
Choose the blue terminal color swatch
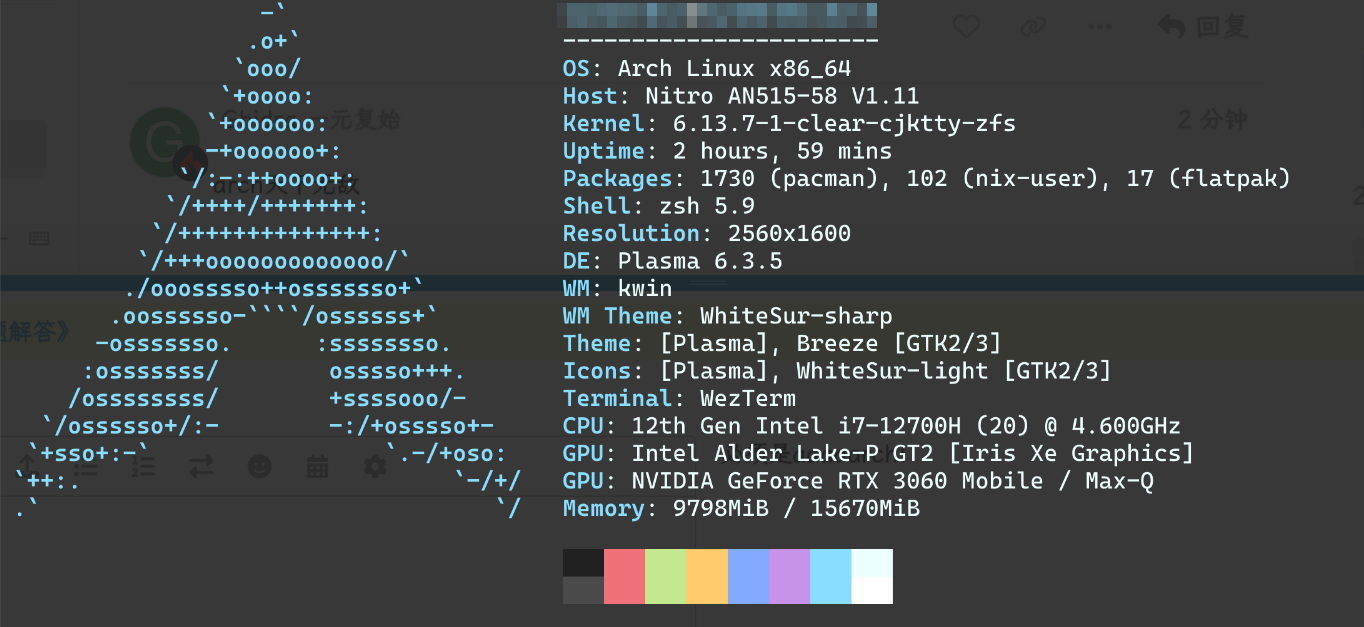[x=748, y=576]
